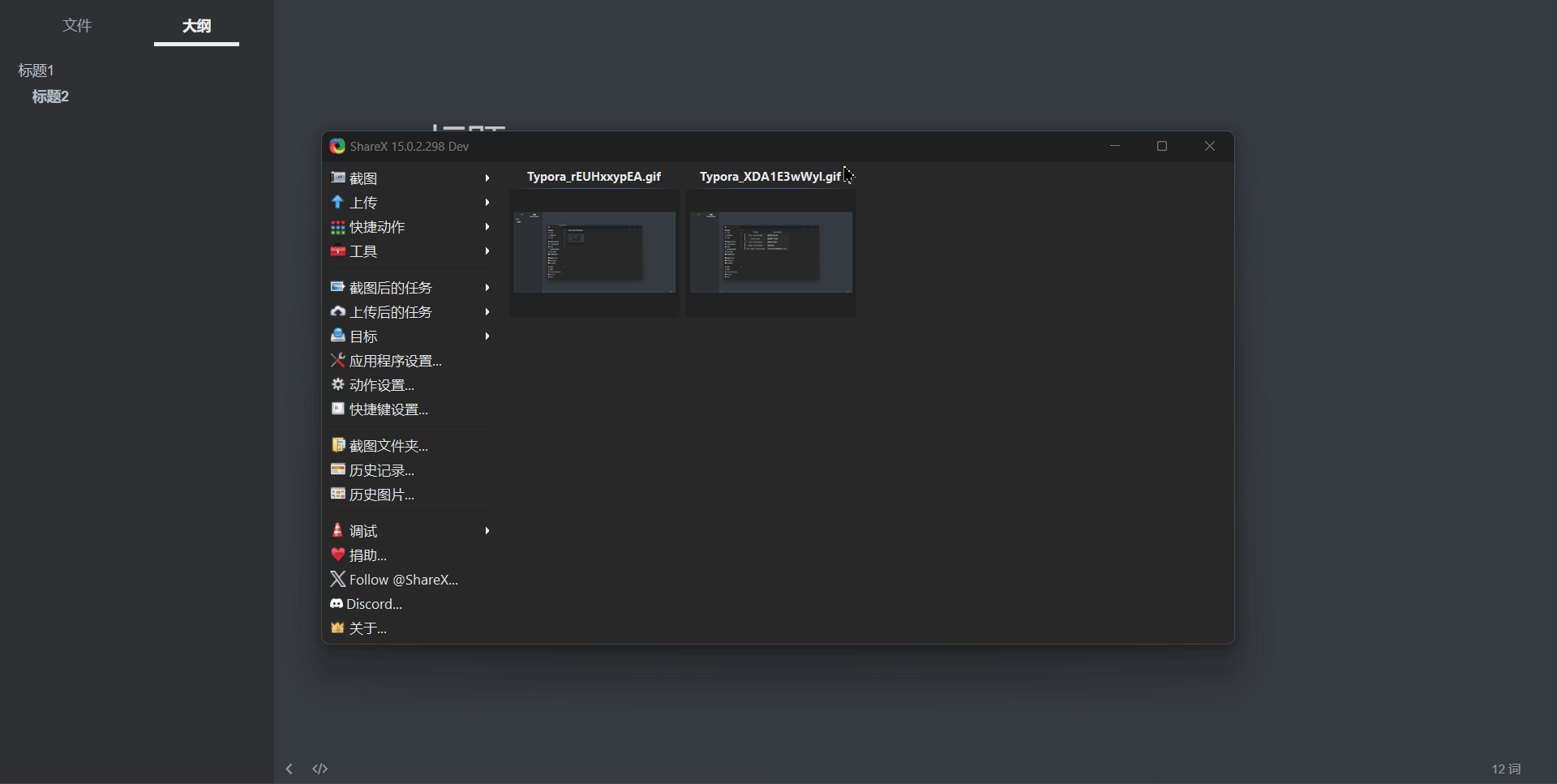Expand the 截图 submenu arrow
Image resolution: width=1557 pixels, height=784 pixels.
coord(487,178)
